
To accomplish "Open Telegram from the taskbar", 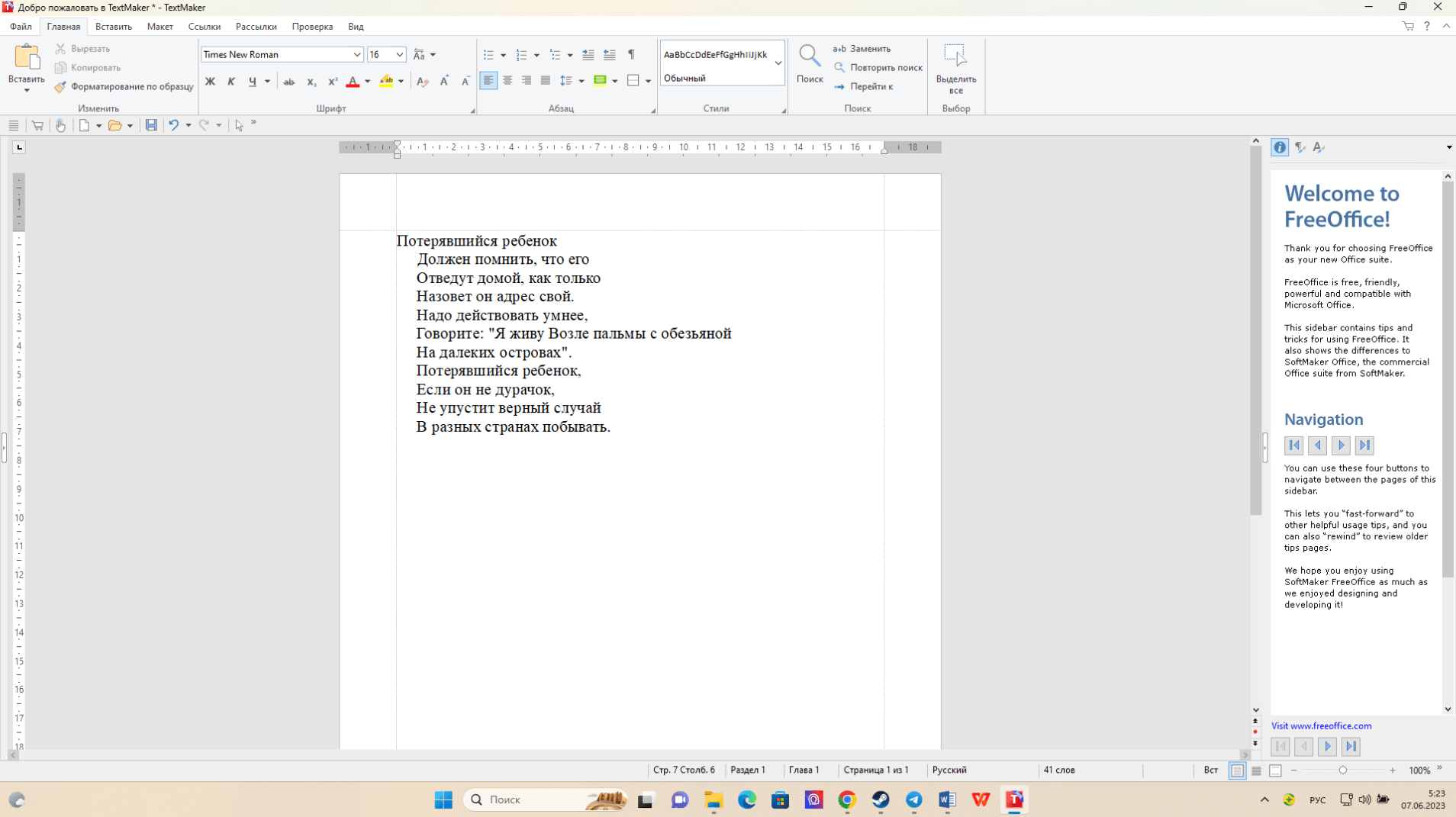I will click(x=913, y=799).
